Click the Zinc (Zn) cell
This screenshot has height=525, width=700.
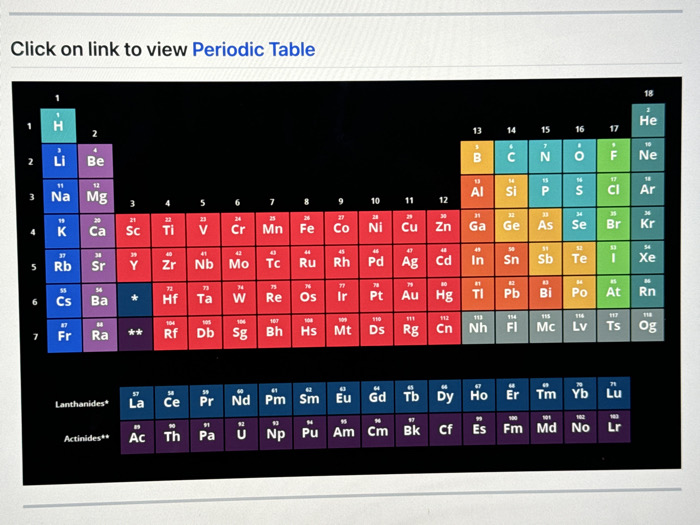point(443,227)
